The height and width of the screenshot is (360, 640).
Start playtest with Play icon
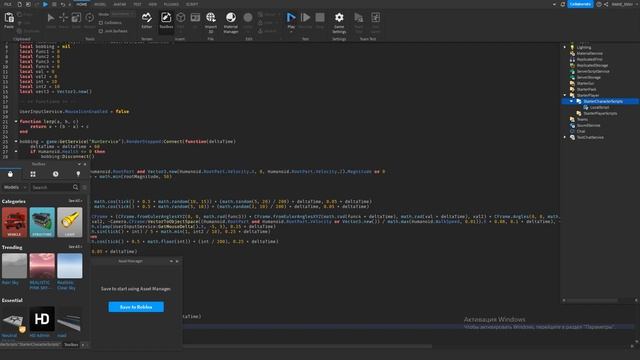point(291,18)
